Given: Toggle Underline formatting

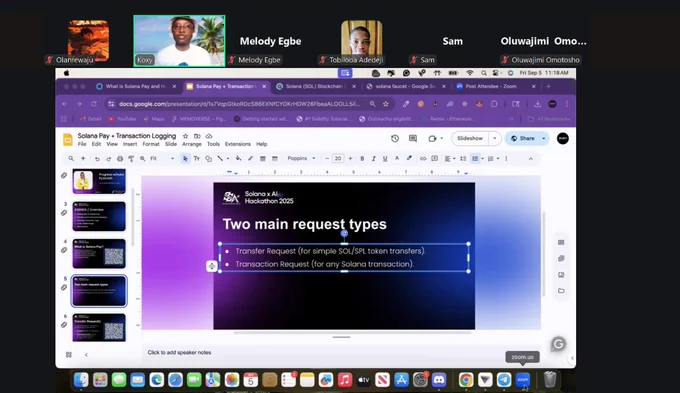Looking at the screenshot, I should pyautogui.click(x=385, y=159).
